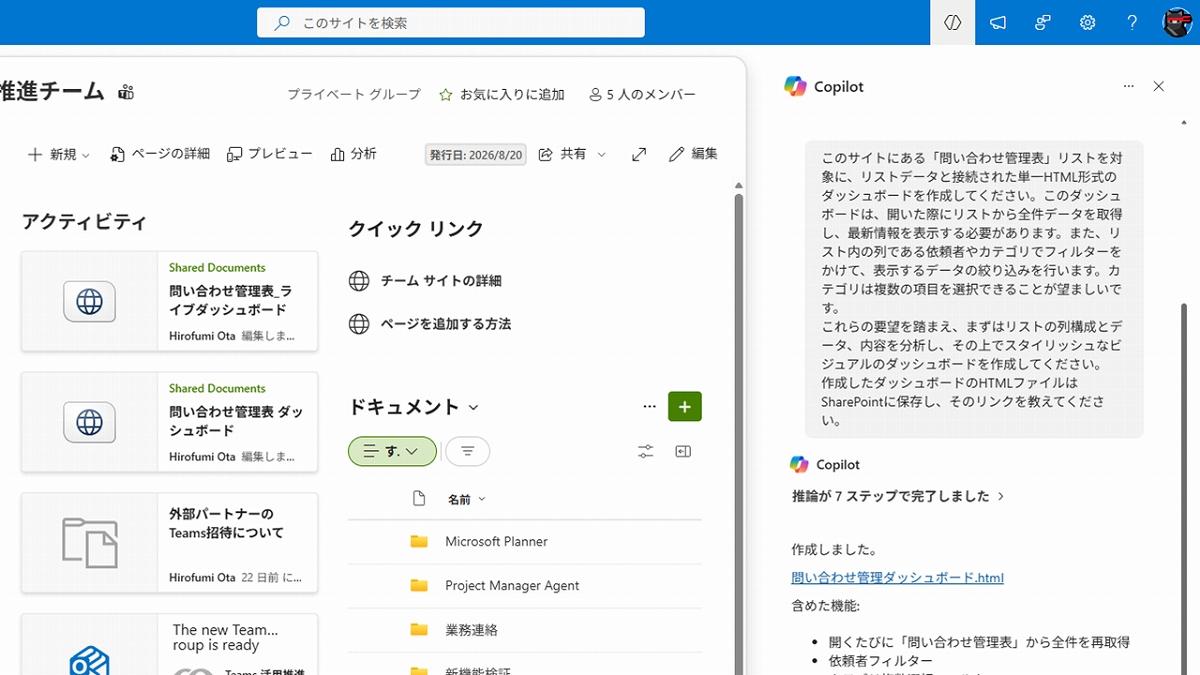Click the details pane icon beside view options
Viewport: 1200px width, 675px height.
coord(683,451)
